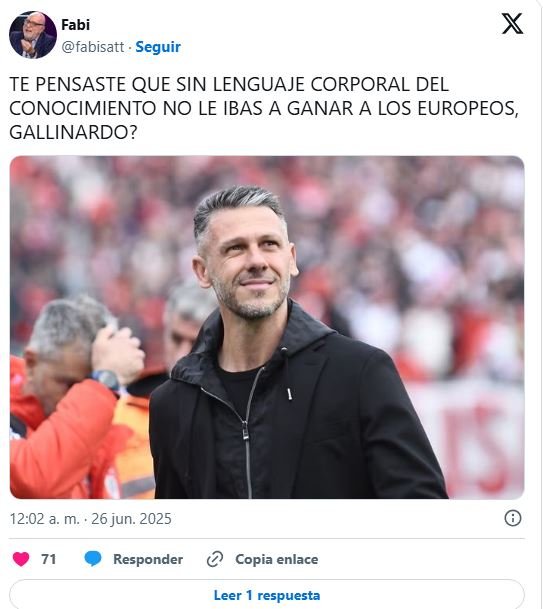Open the photo of the man in black jacket
This screenshot has height=609, width=543.
tap(267, 327)
